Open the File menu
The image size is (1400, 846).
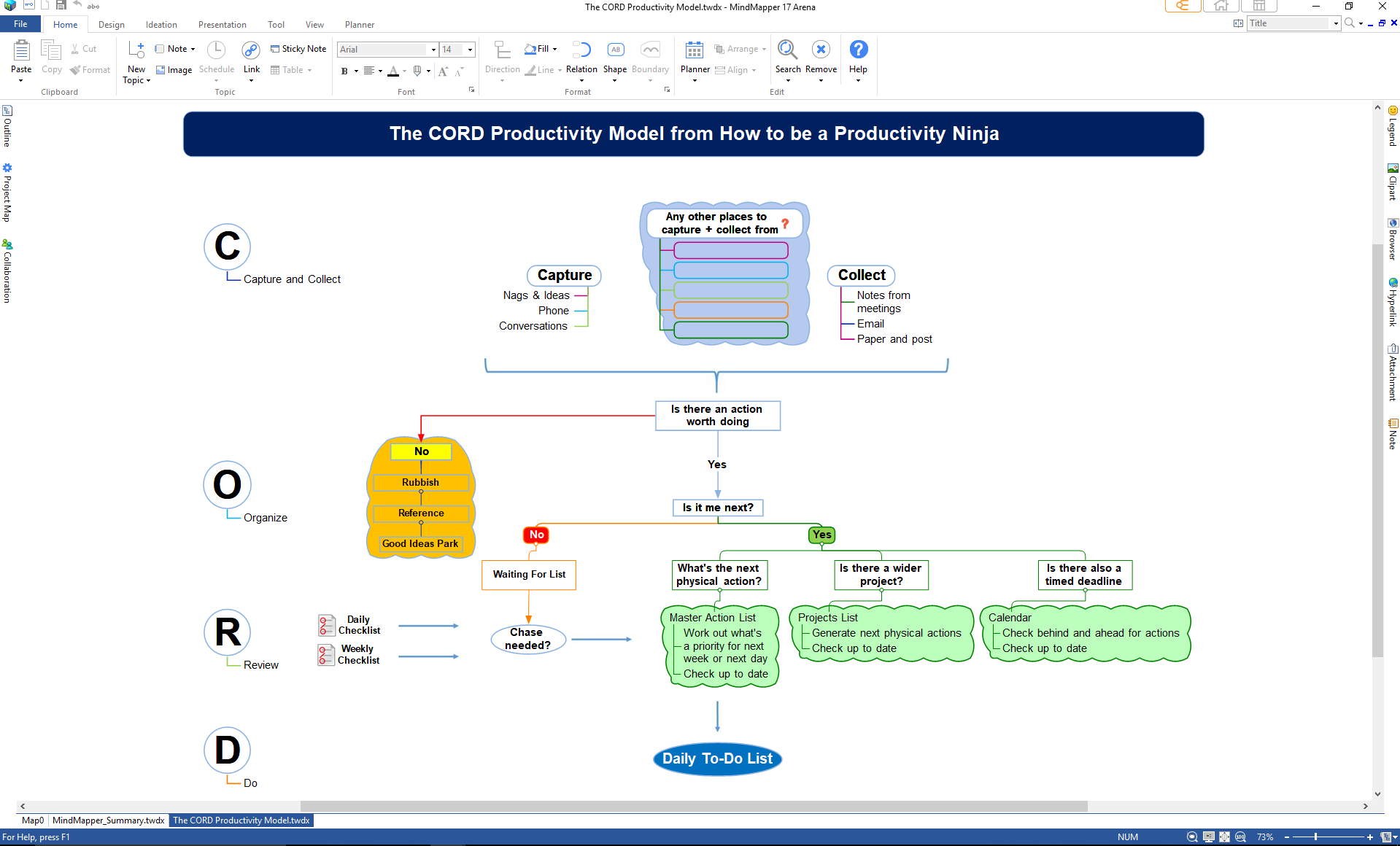tap(20, 24)
